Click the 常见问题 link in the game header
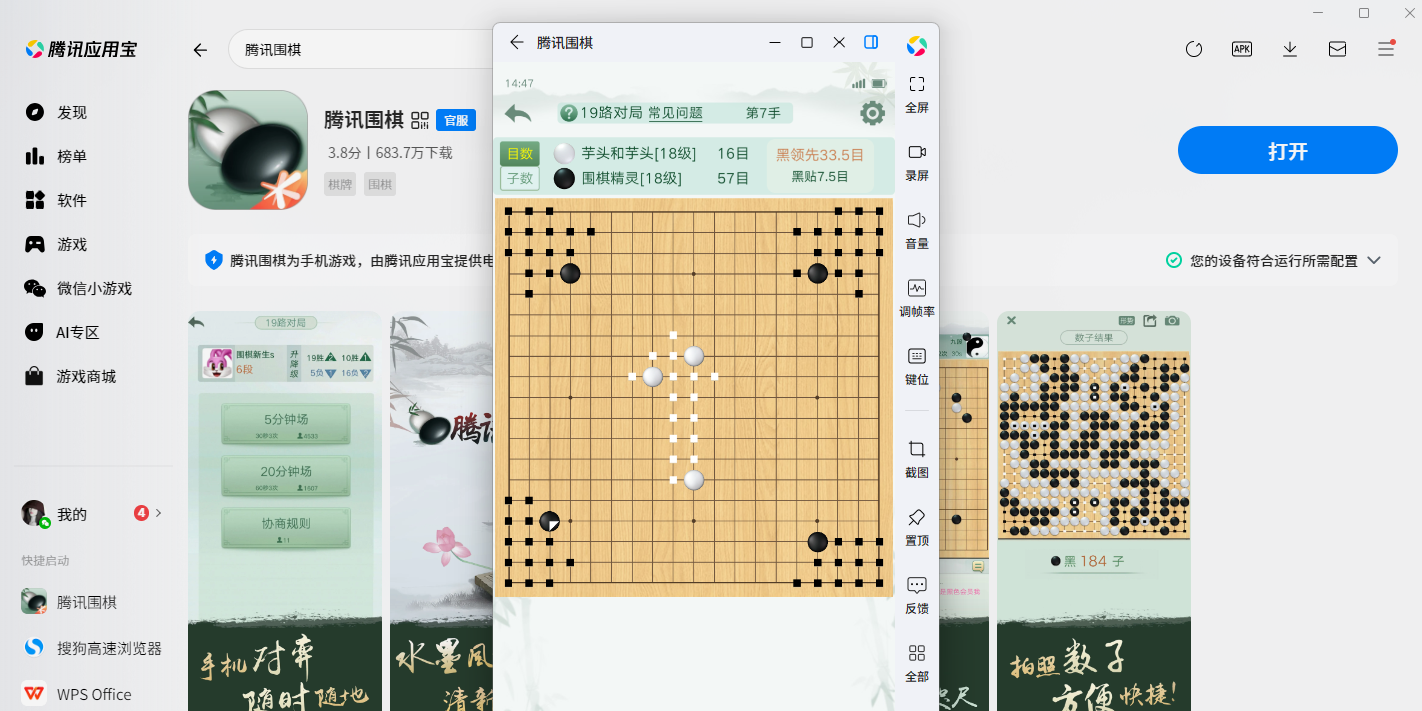The image size is (1422, 711). [x=675, y=113]
